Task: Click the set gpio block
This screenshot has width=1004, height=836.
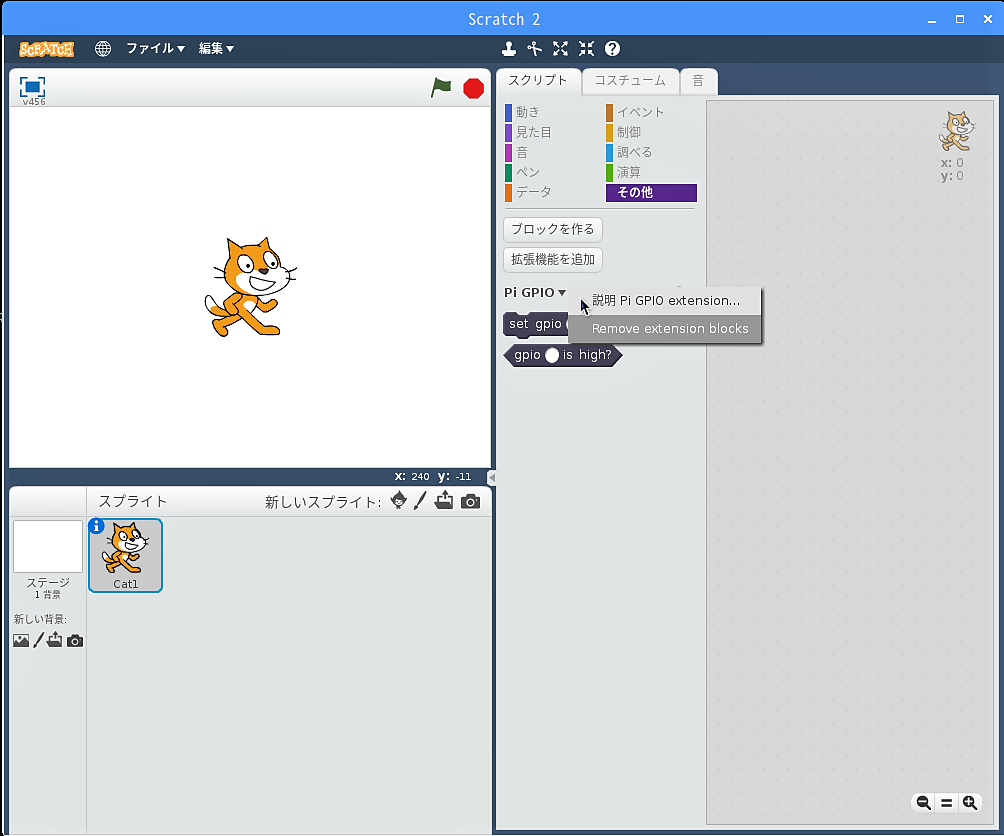Action: [x=535, y=325]
